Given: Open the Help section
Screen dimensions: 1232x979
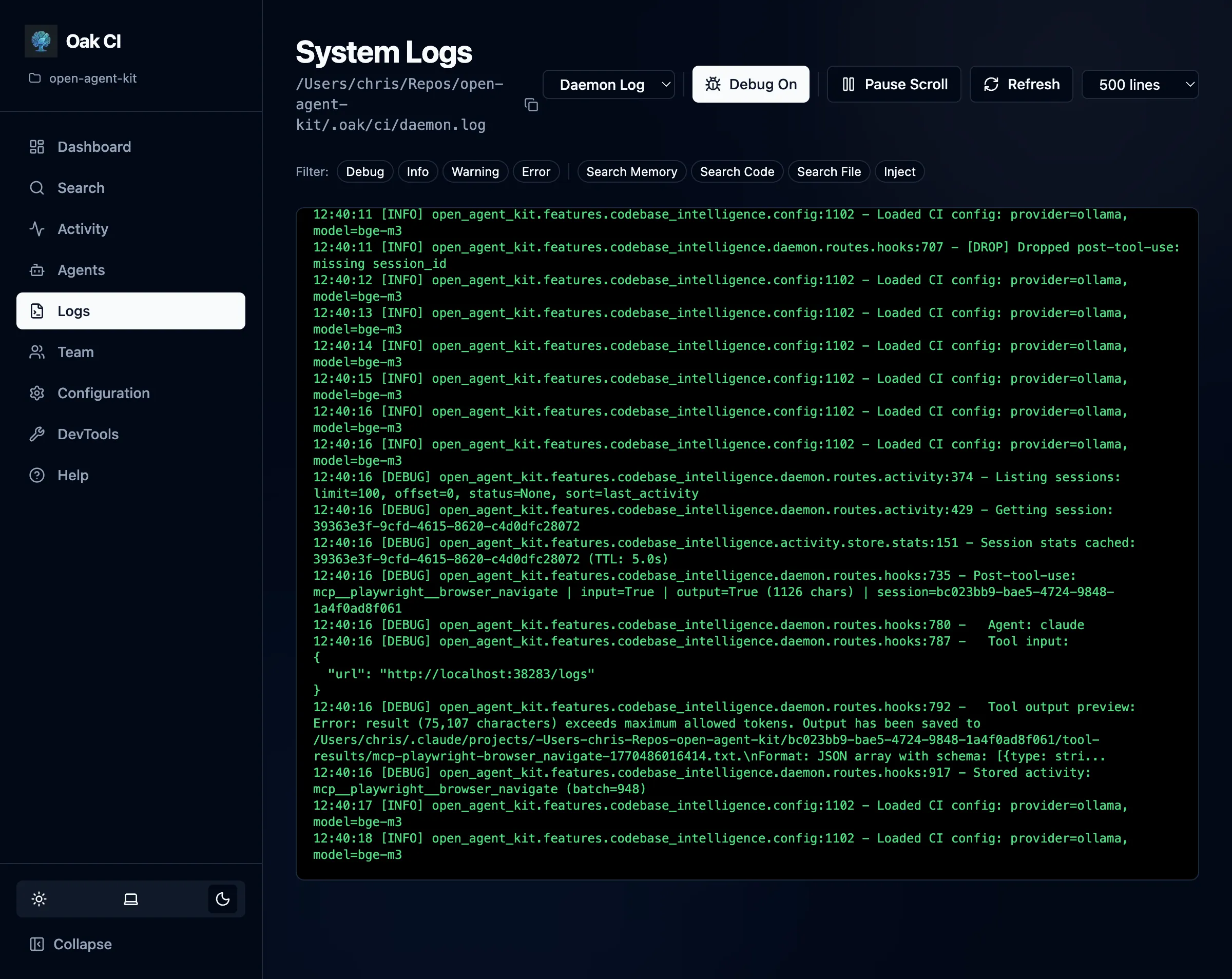Looking at the screenshot, I should 72,475.
